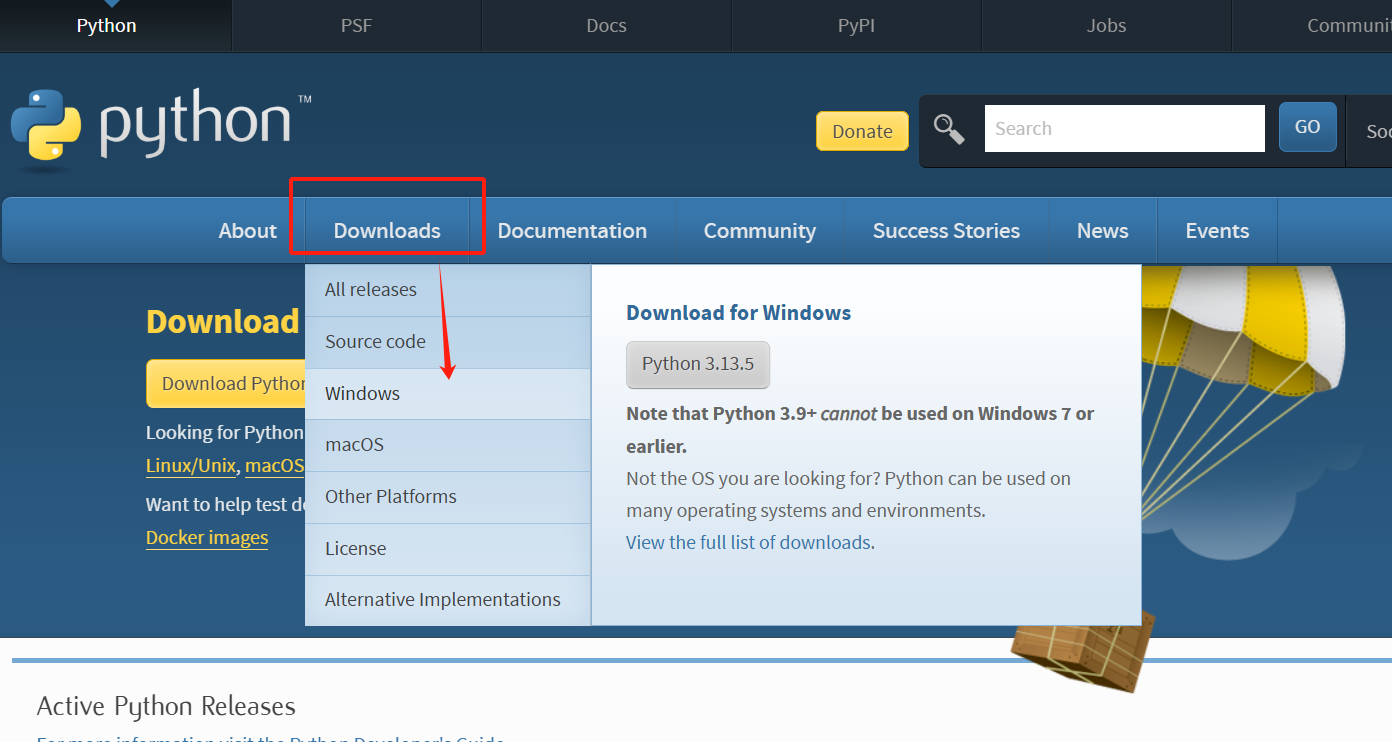Open the About navigation menu
The width and height of the screenshot is (1392, 742).
(247, 231)
